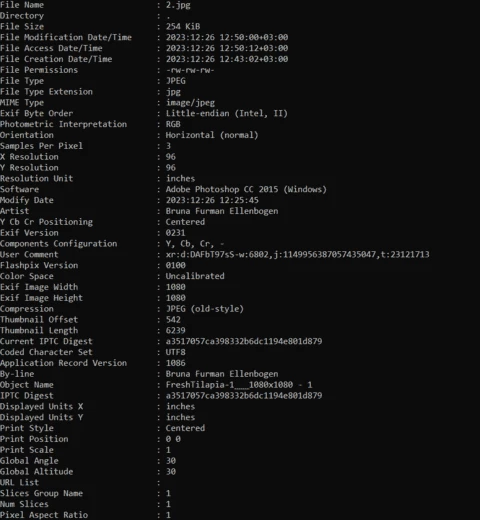Click the file name value 2.jpg
The width and height of the screenshot is (480, 520).
coord(178,5)
